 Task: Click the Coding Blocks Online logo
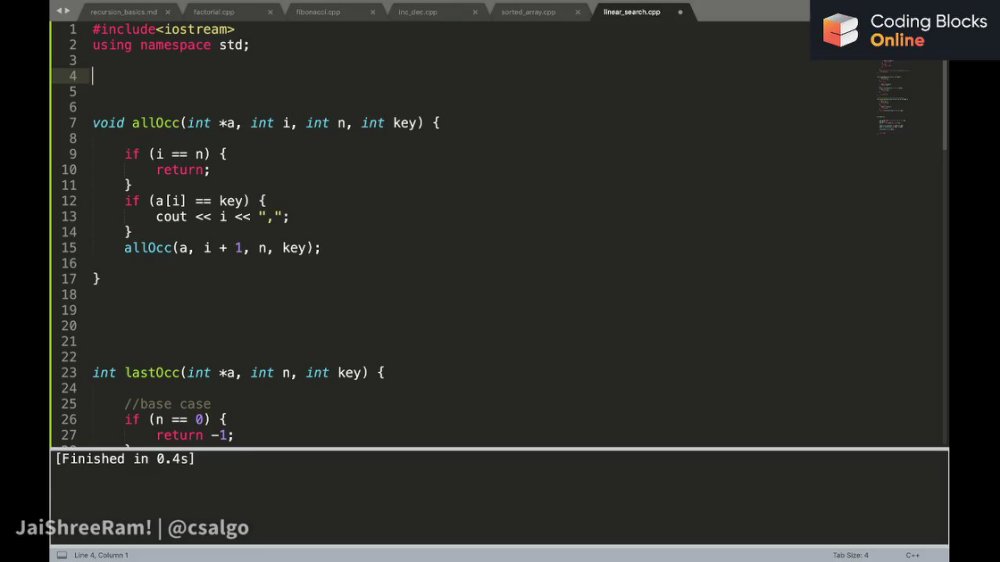point(904,30)
